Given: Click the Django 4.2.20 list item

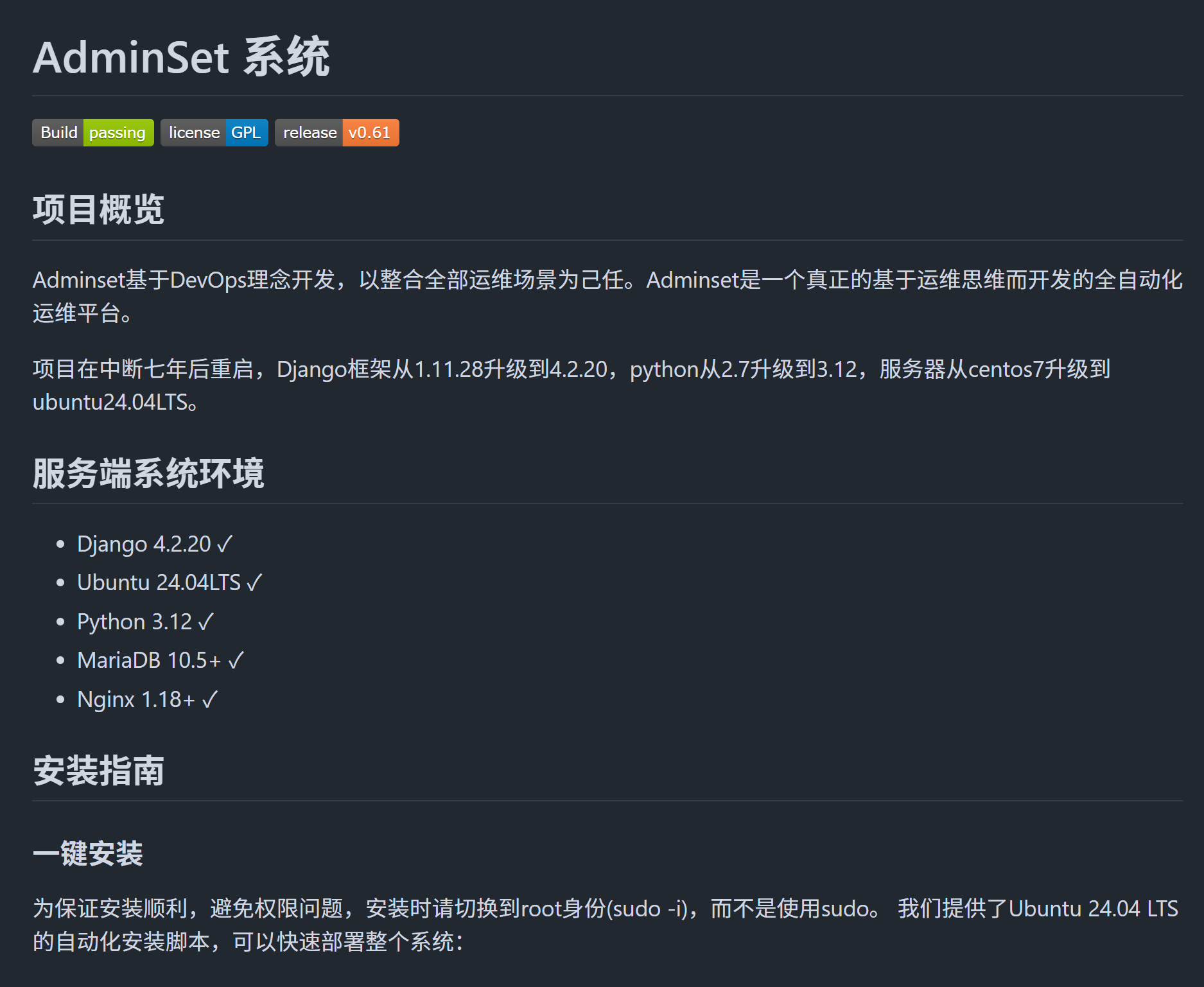Looking at the screenshot, I should click(x=155, y=544).
